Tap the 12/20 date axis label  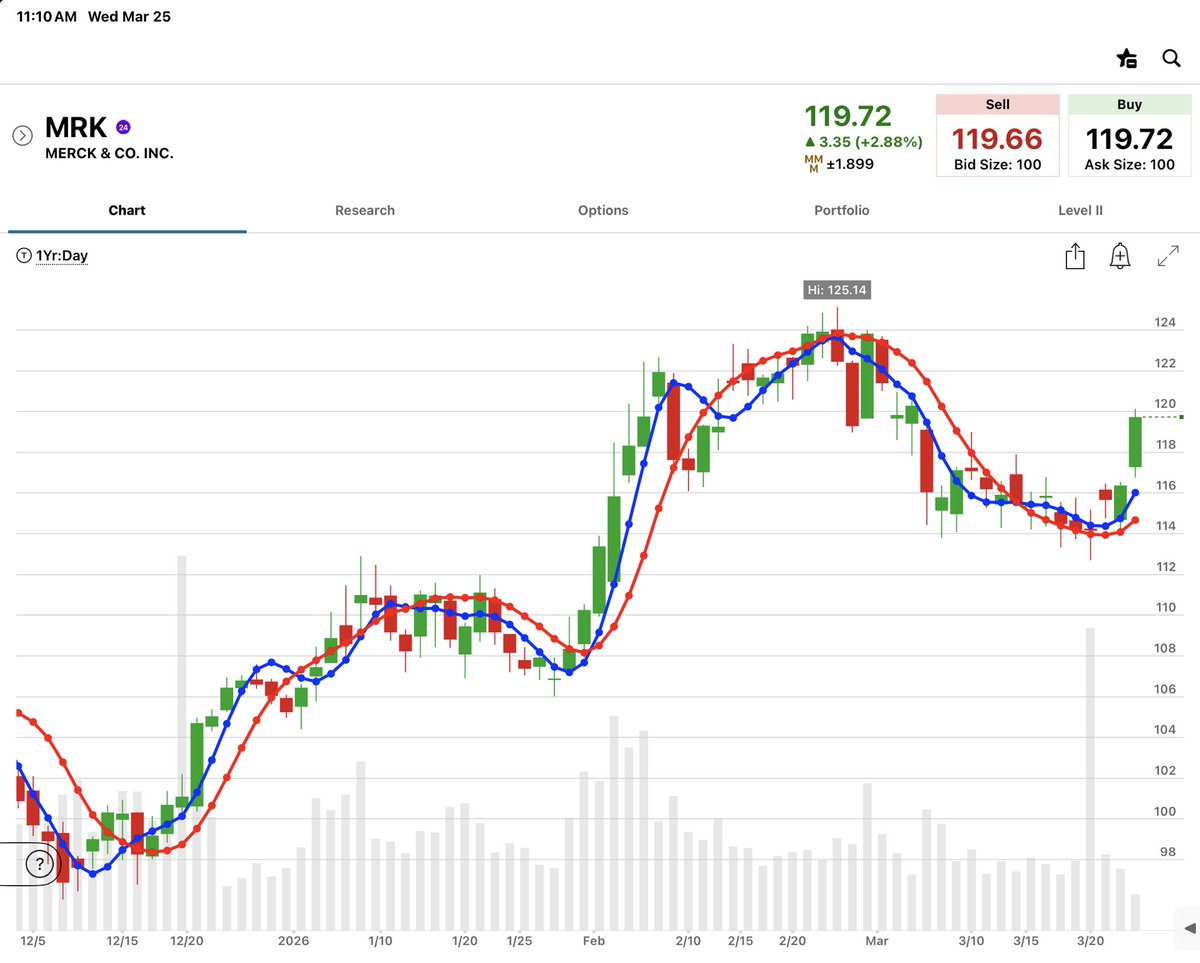pyautogui.click(x=188, y=941)
